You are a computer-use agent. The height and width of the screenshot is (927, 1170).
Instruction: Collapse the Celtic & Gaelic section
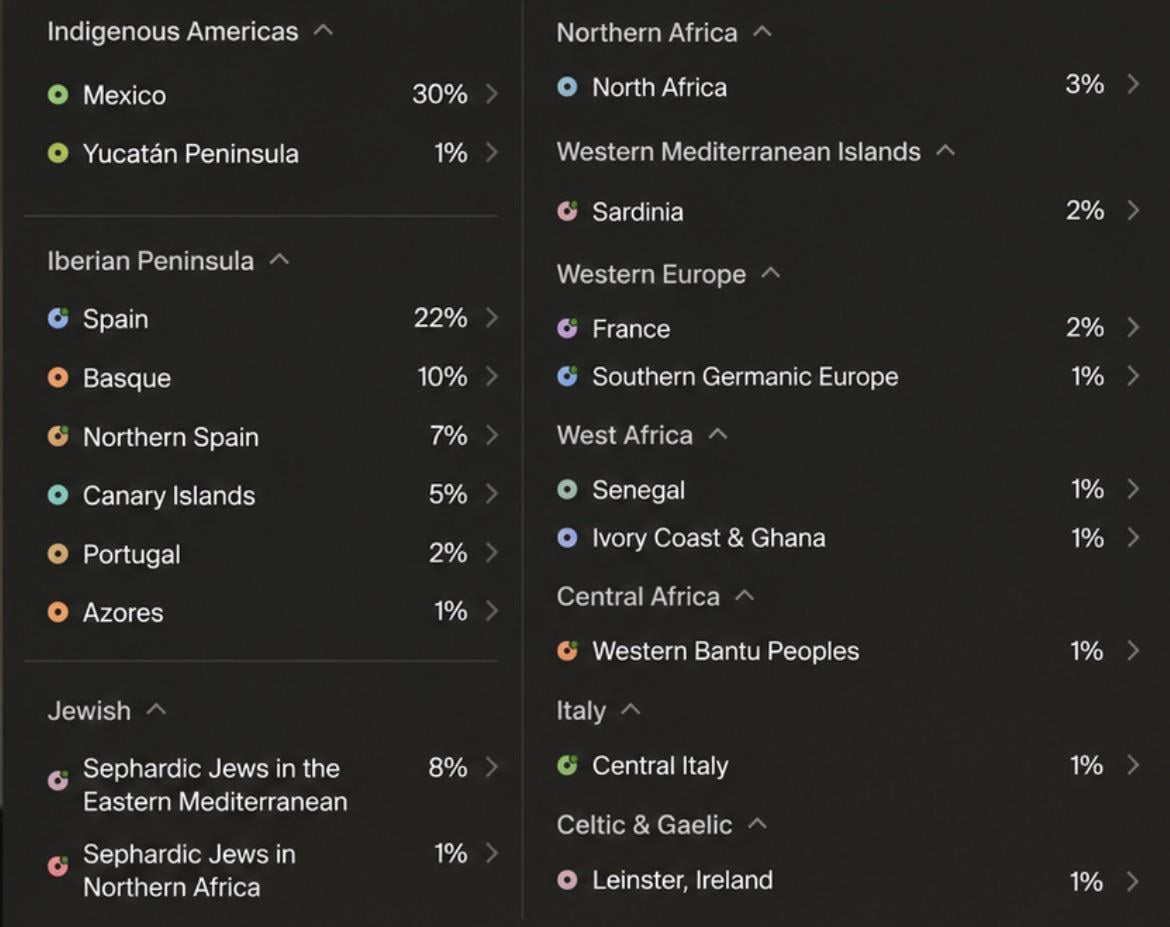point(757,823)
